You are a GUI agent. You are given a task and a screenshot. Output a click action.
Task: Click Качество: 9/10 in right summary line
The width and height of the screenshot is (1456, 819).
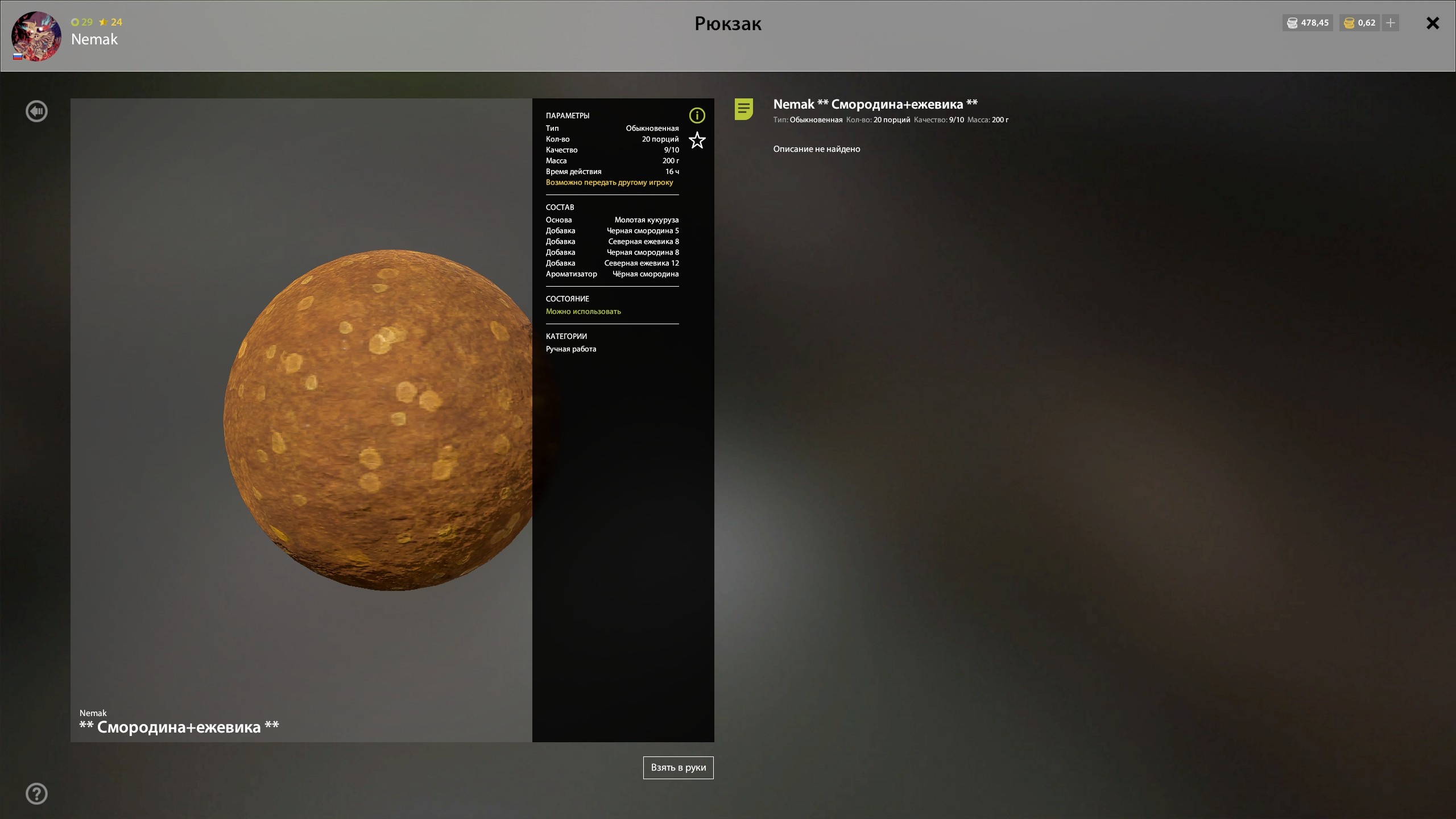pos(939,119)
